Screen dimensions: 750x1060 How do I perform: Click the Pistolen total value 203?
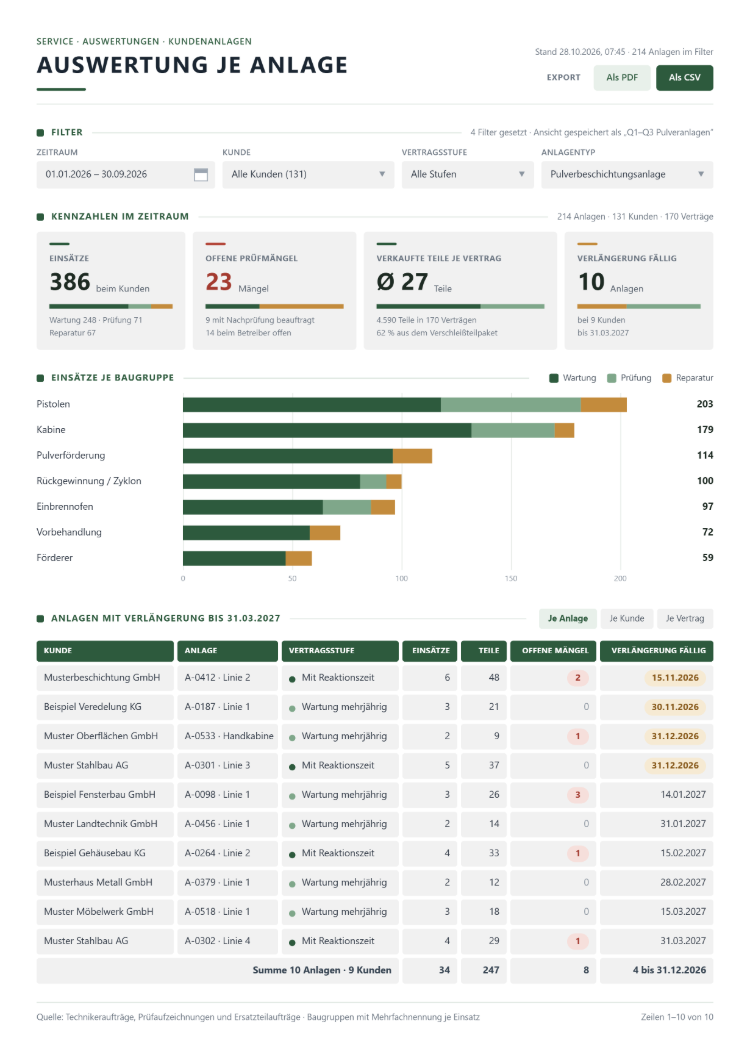705,404
